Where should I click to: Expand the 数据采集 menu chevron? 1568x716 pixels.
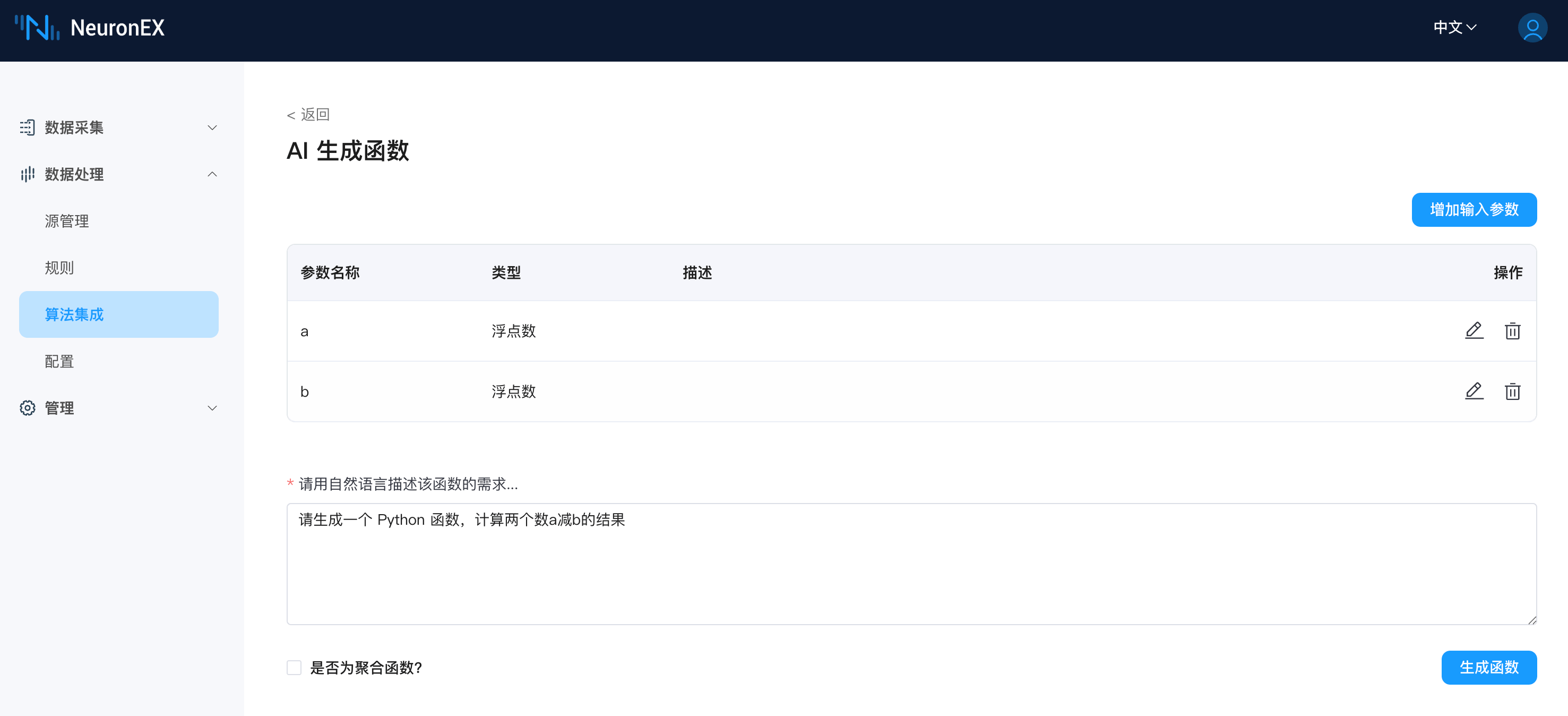point(212,127)
